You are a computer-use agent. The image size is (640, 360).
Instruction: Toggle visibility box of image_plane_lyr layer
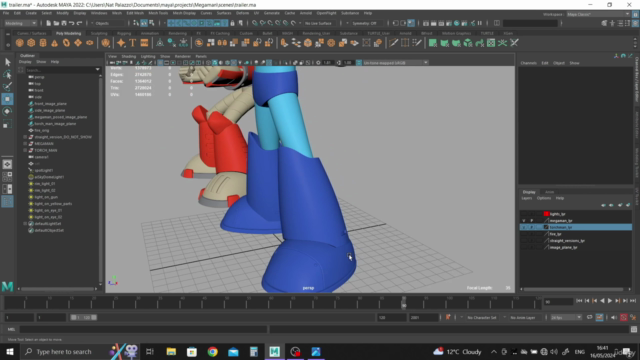[524, 247]
